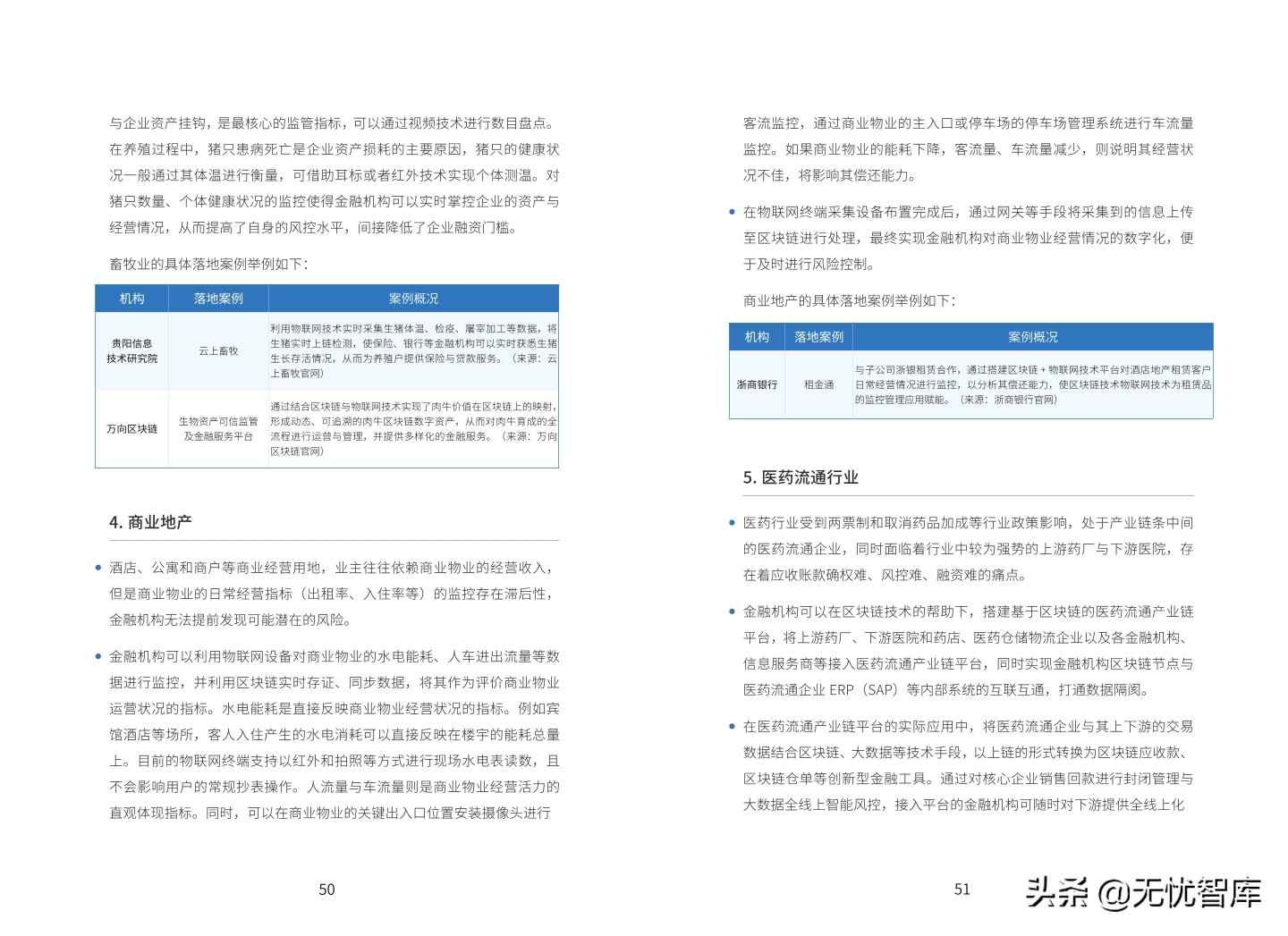1288x936 pixels.
Task: Click the 租金通 case description text
Action: [x=1033, y=384]
